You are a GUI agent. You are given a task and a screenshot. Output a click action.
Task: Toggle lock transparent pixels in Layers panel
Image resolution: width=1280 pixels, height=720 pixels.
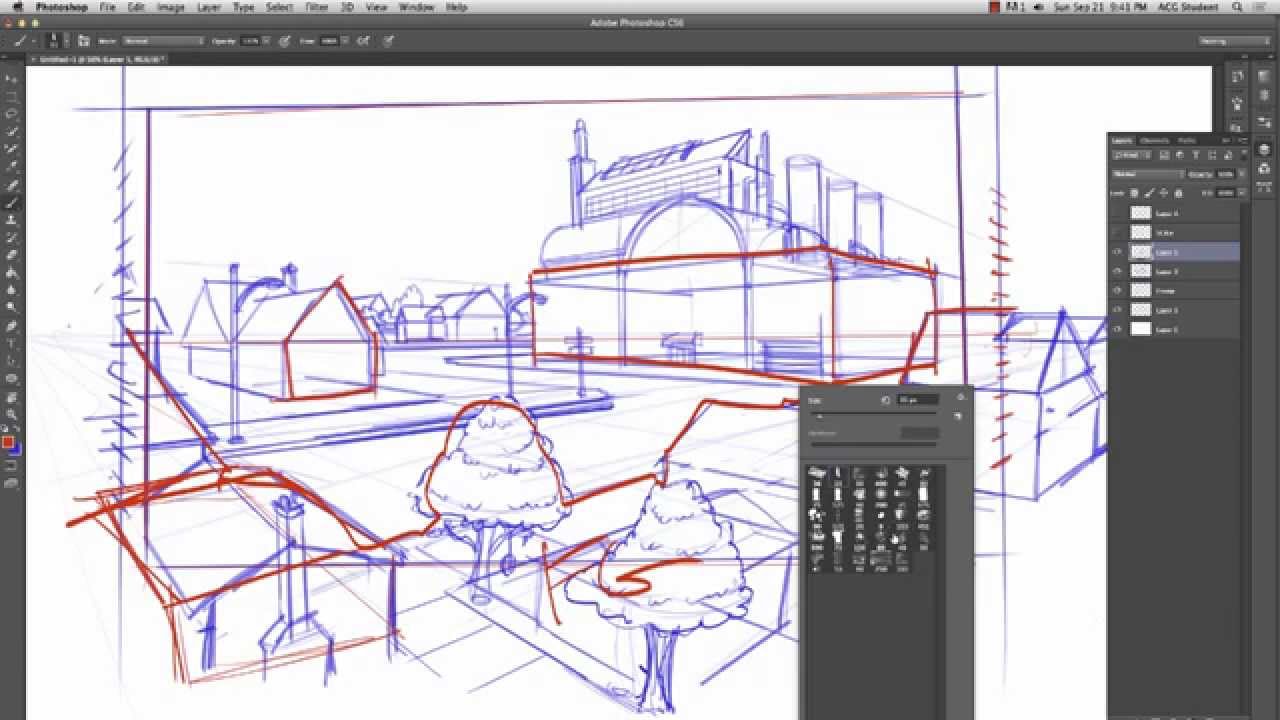[x=1135, y=192]
